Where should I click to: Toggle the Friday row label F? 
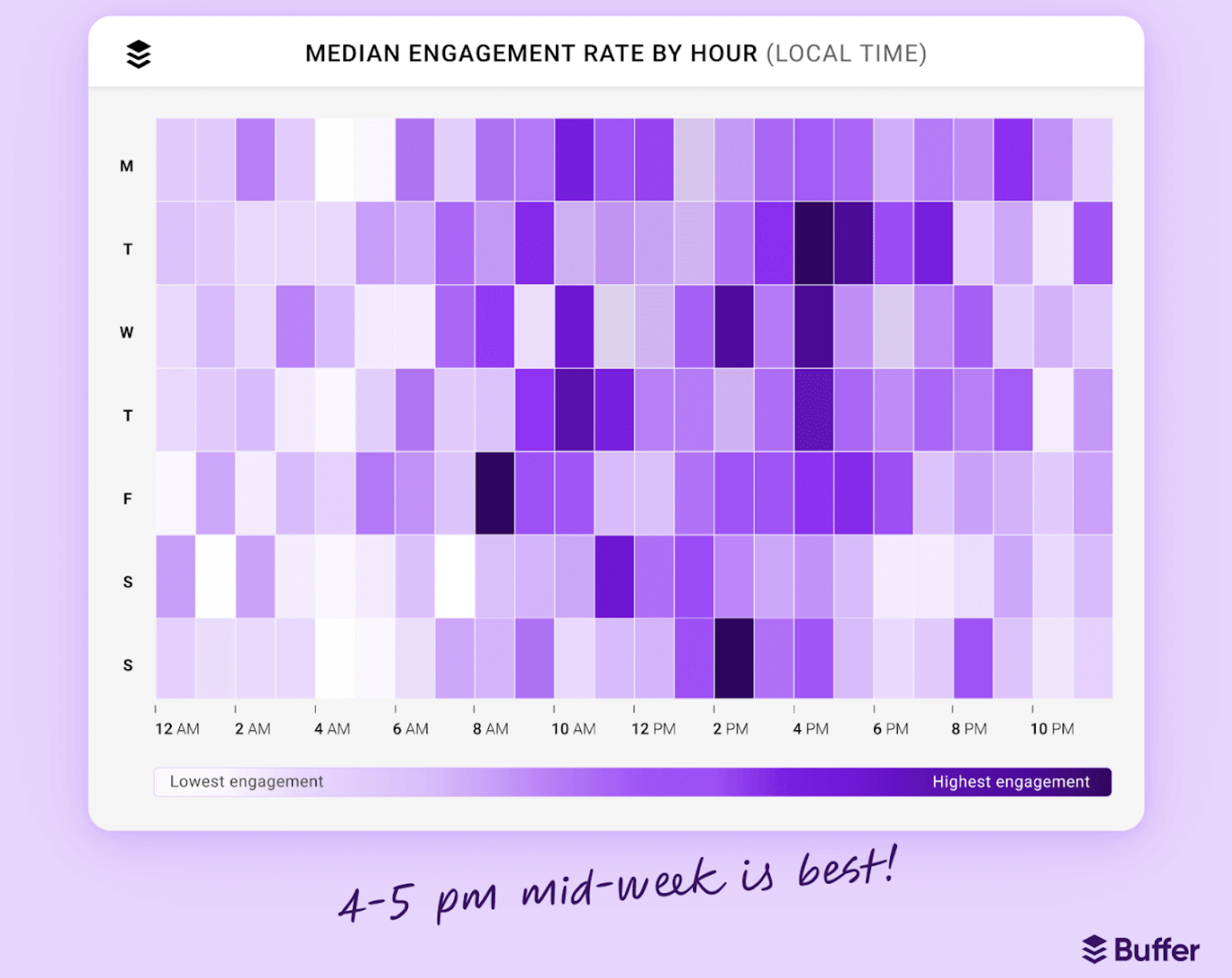pyautogui.click(x=126, y=498)
